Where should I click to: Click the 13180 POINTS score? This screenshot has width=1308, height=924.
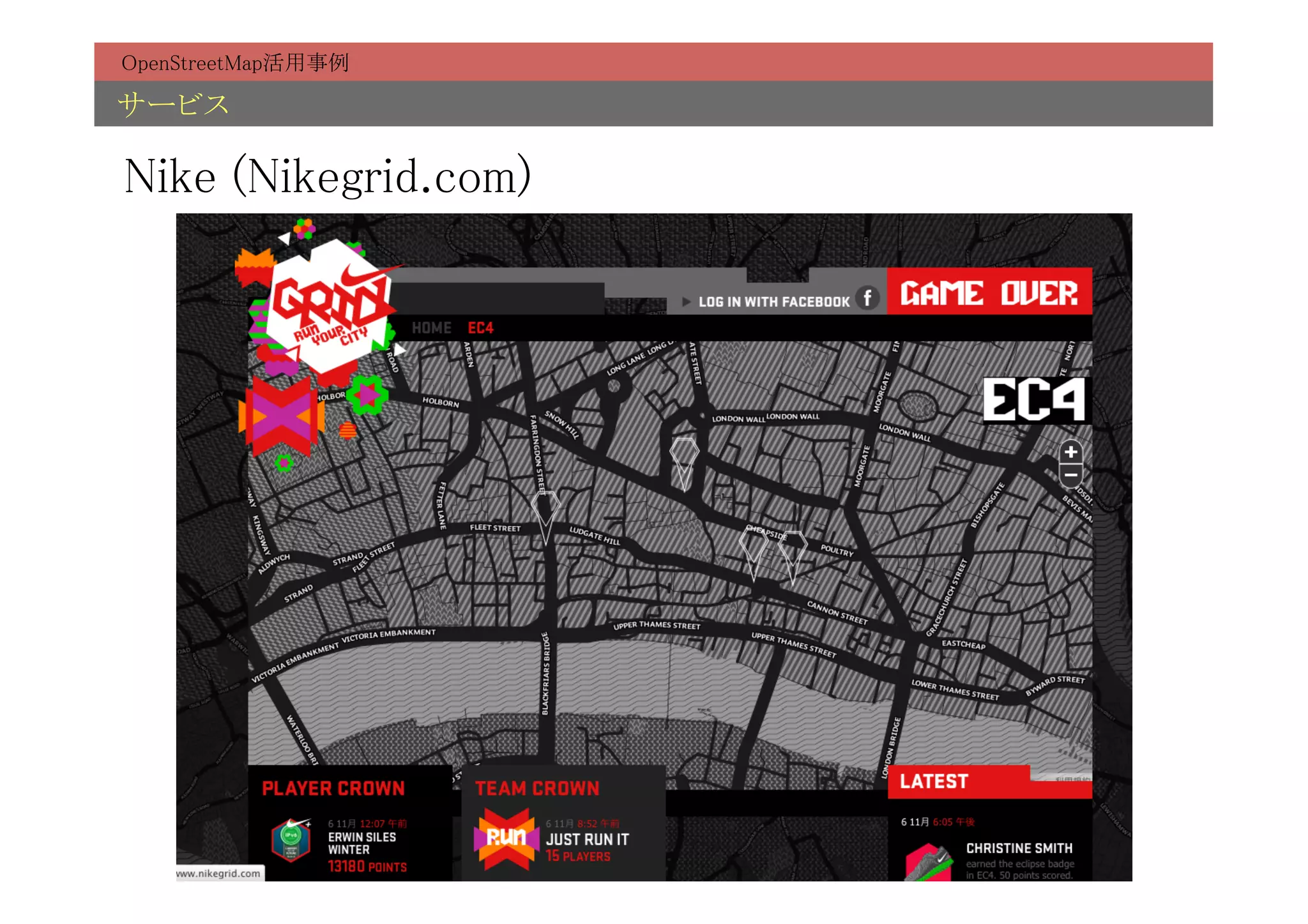(x=367, y=867)
